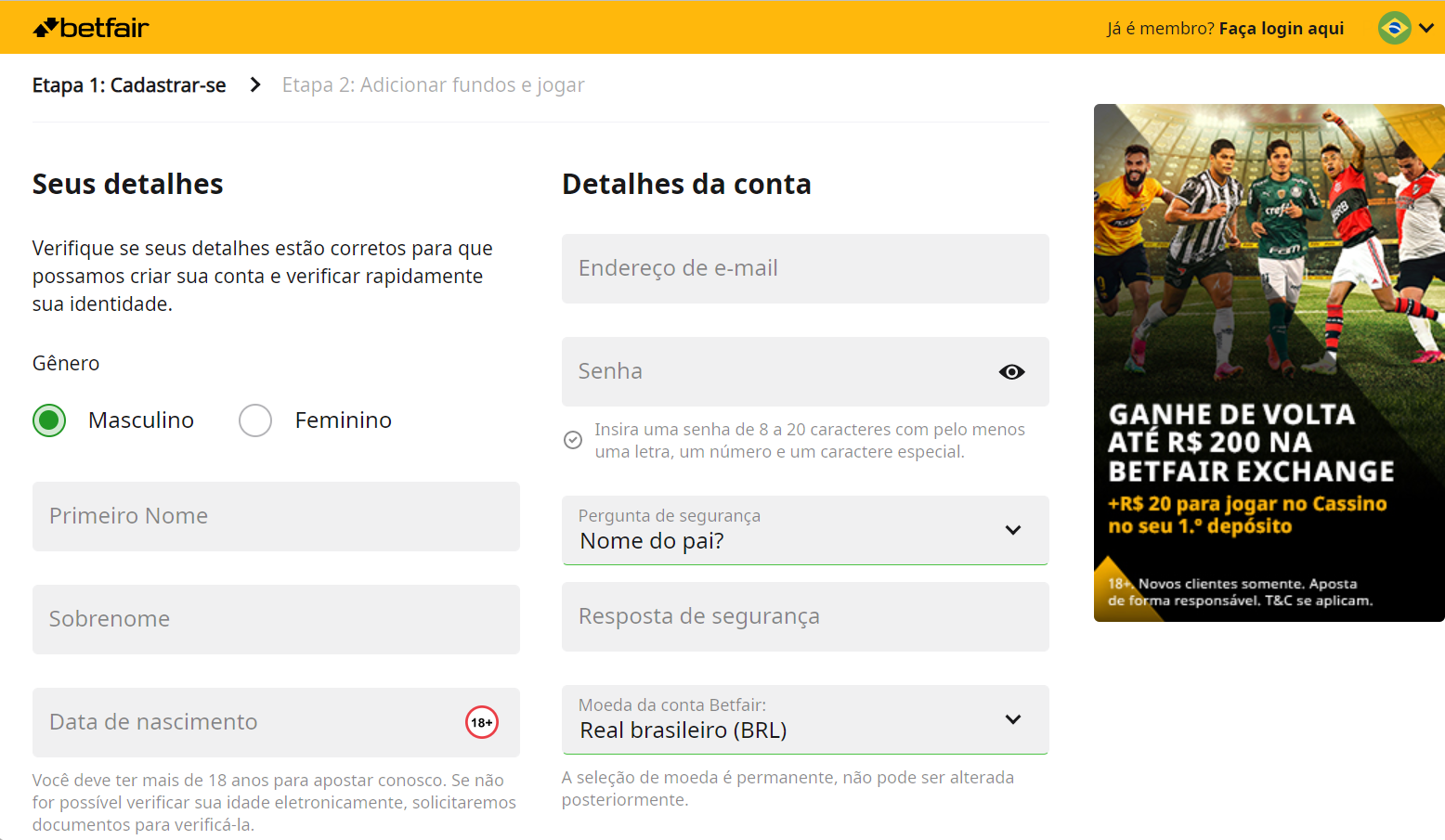1445x840 pixels.
Task: Select the Feminino radio button
Action: pyautogui.click(x=255, y=420)
